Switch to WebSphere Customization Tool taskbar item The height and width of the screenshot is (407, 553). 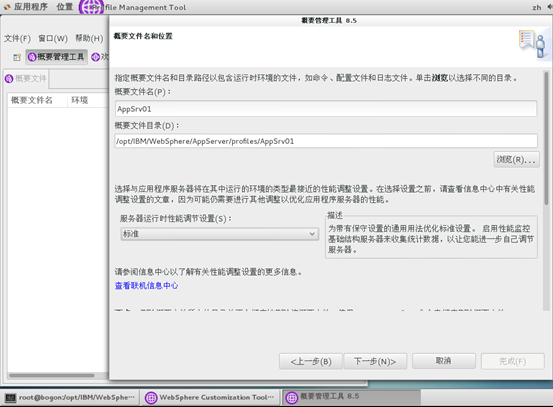tap(210, 397)
